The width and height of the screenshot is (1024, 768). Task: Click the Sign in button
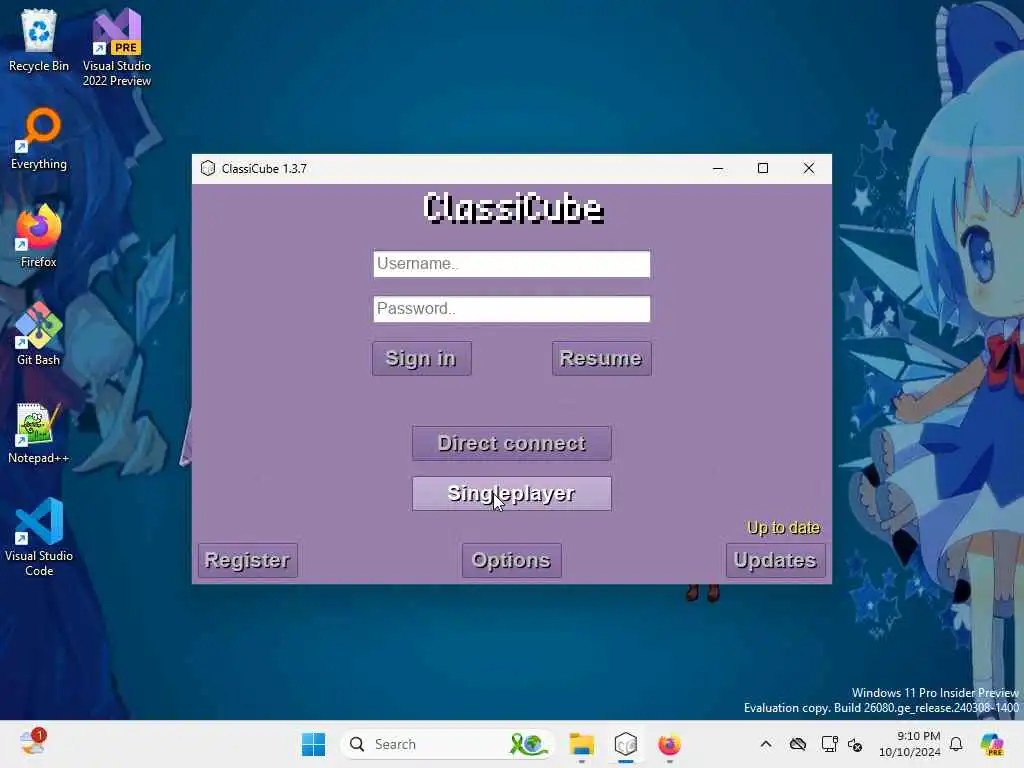(421, 359)
